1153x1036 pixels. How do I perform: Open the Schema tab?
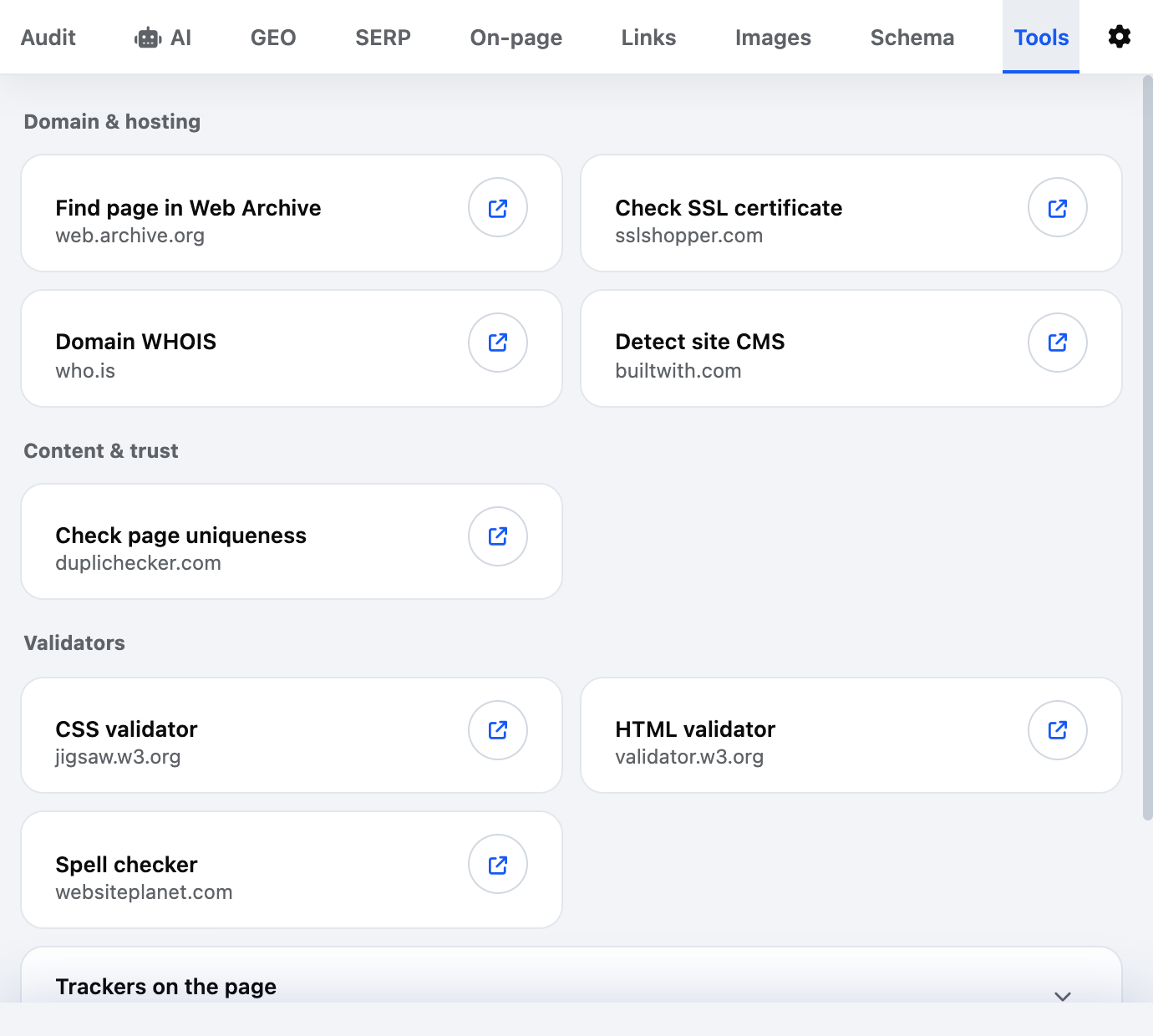coord(912,38)
